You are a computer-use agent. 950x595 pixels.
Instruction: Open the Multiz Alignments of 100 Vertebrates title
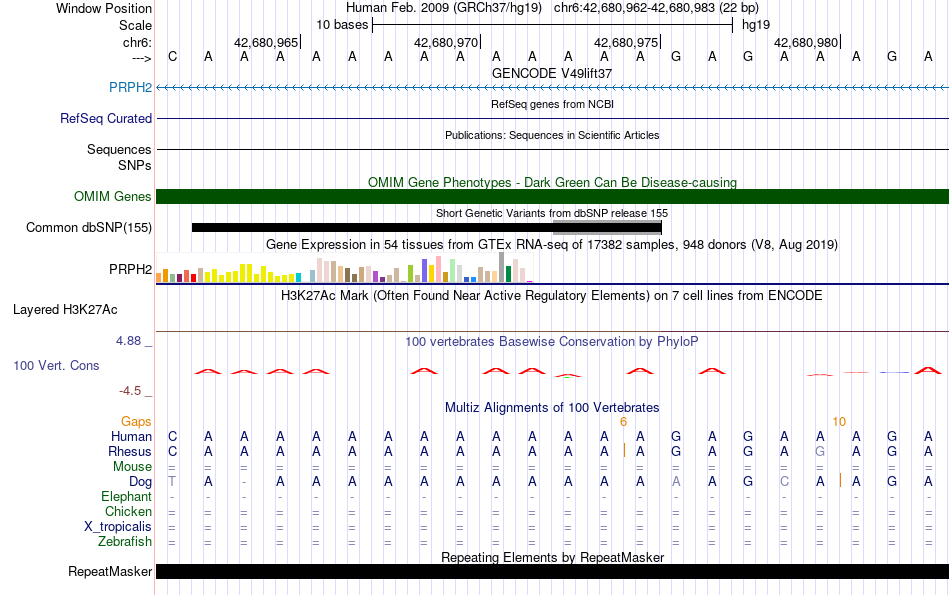552,407
